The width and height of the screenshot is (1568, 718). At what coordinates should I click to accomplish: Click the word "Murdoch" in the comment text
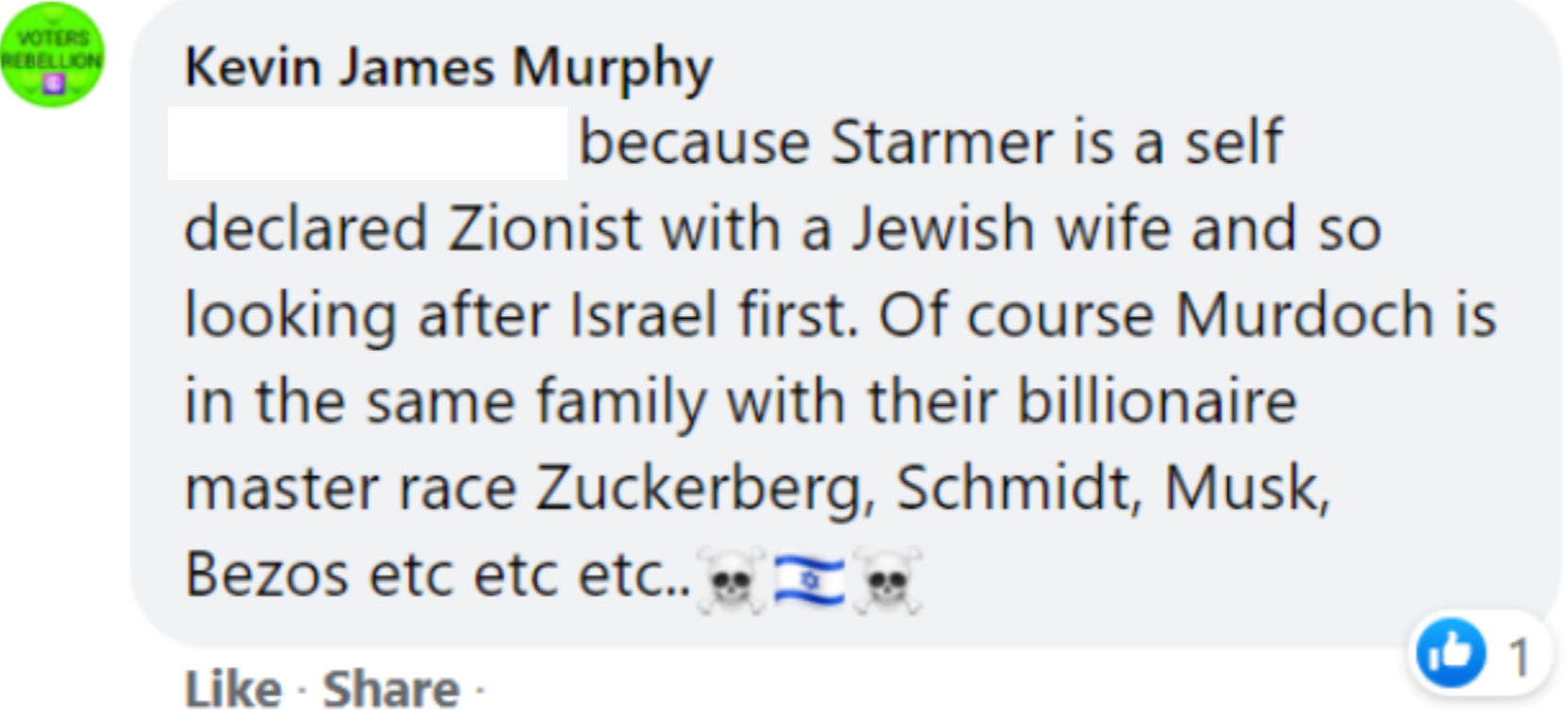click(x=1305, y=314)
